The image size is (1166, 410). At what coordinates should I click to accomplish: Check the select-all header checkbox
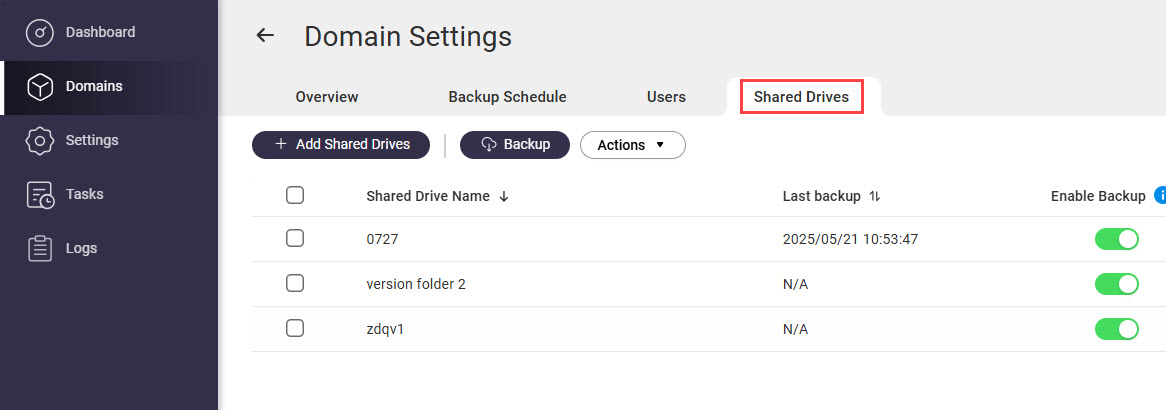pos(295,196)
